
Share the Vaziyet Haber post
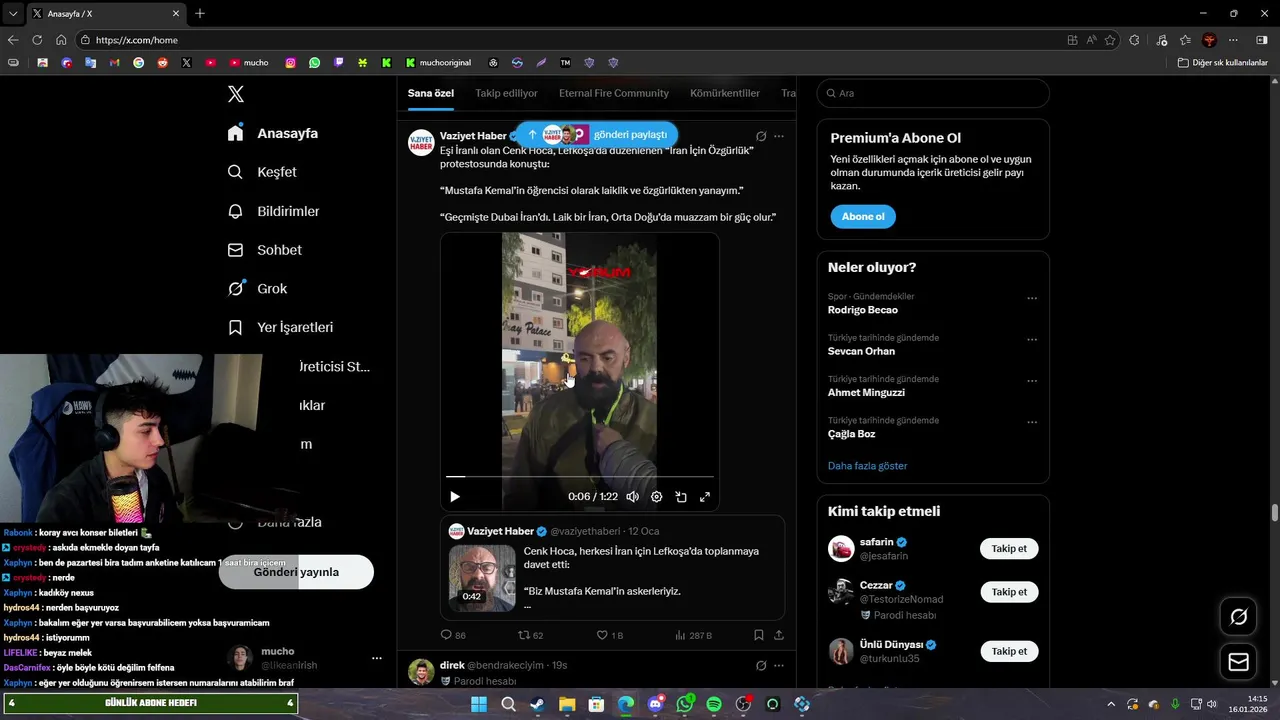pos(779,635)
